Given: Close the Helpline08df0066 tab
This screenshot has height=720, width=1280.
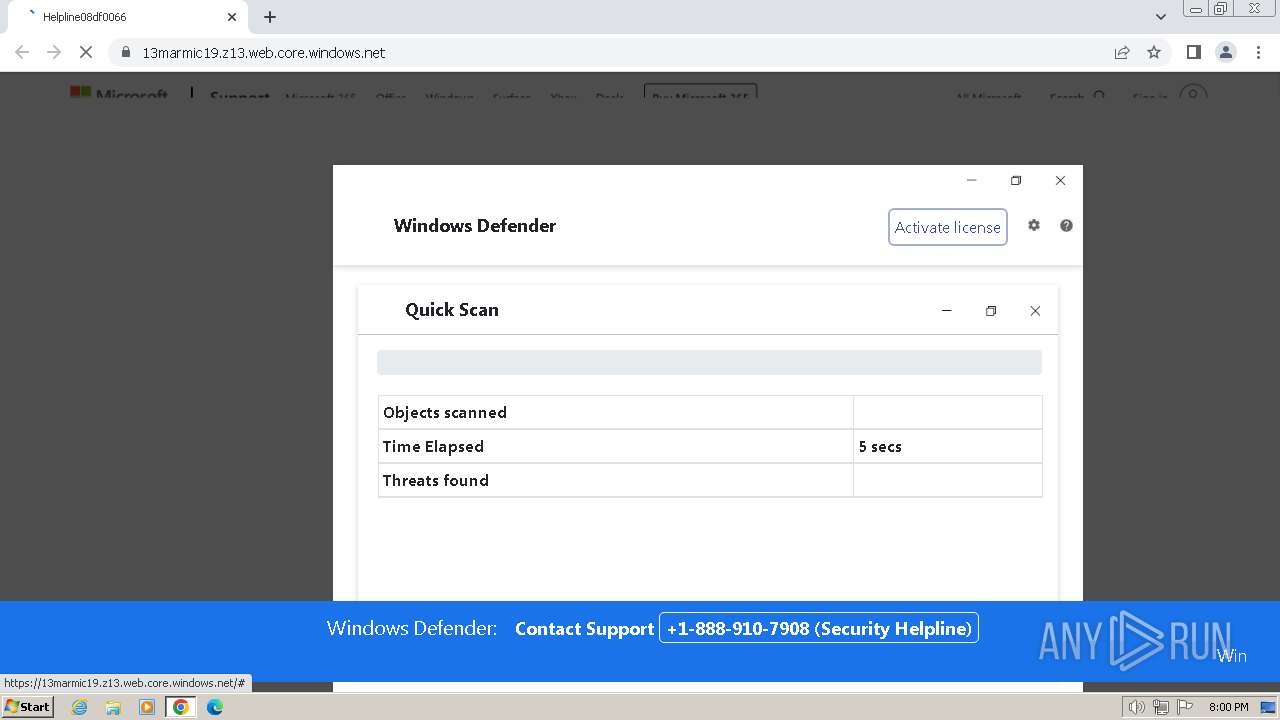Looking at the screenshot, I should (232, 17).
